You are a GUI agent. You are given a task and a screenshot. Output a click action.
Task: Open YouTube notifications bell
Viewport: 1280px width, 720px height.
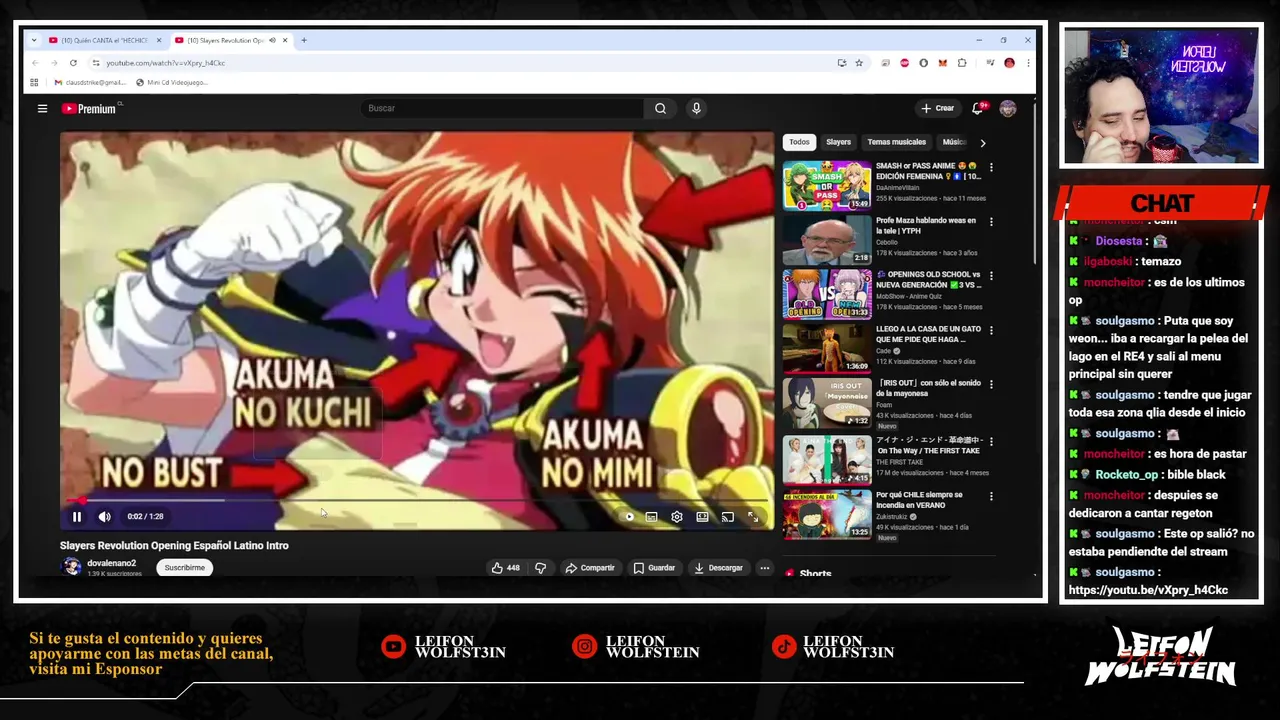978,108
